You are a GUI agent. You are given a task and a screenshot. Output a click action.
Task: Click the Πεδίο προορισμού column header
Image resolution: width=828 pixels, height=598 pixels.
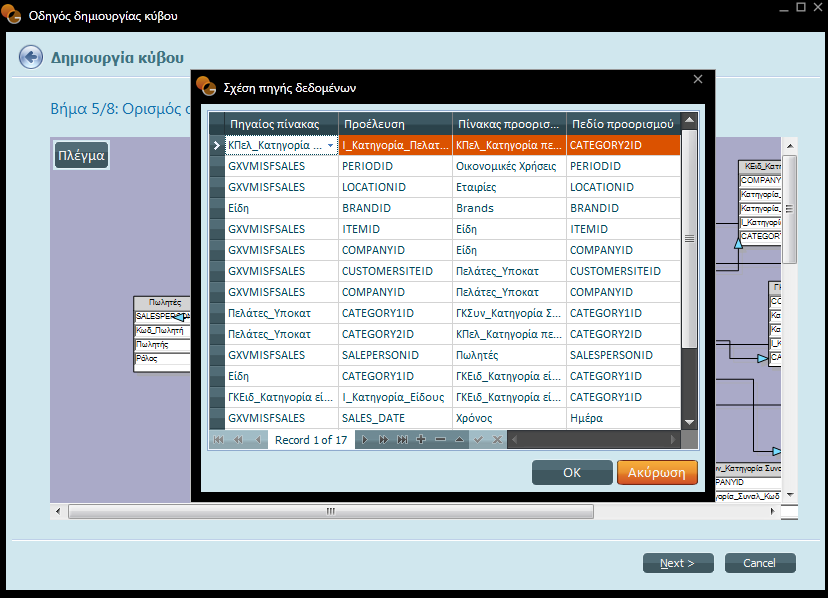click(x=624, y=124)
